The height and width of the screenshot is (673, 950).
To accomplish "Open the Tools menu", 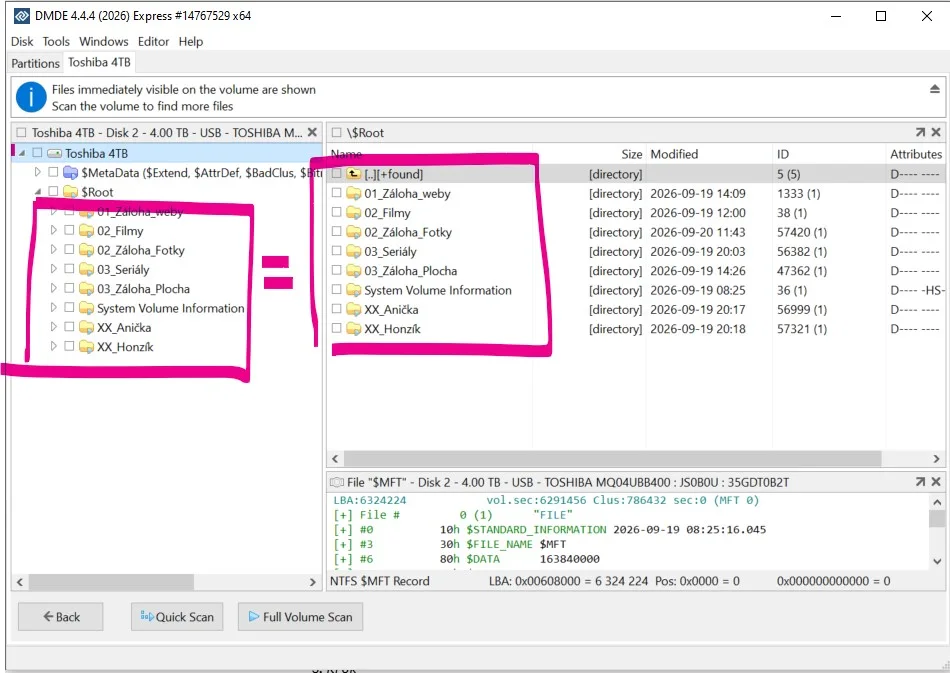I will coord(56,41).
